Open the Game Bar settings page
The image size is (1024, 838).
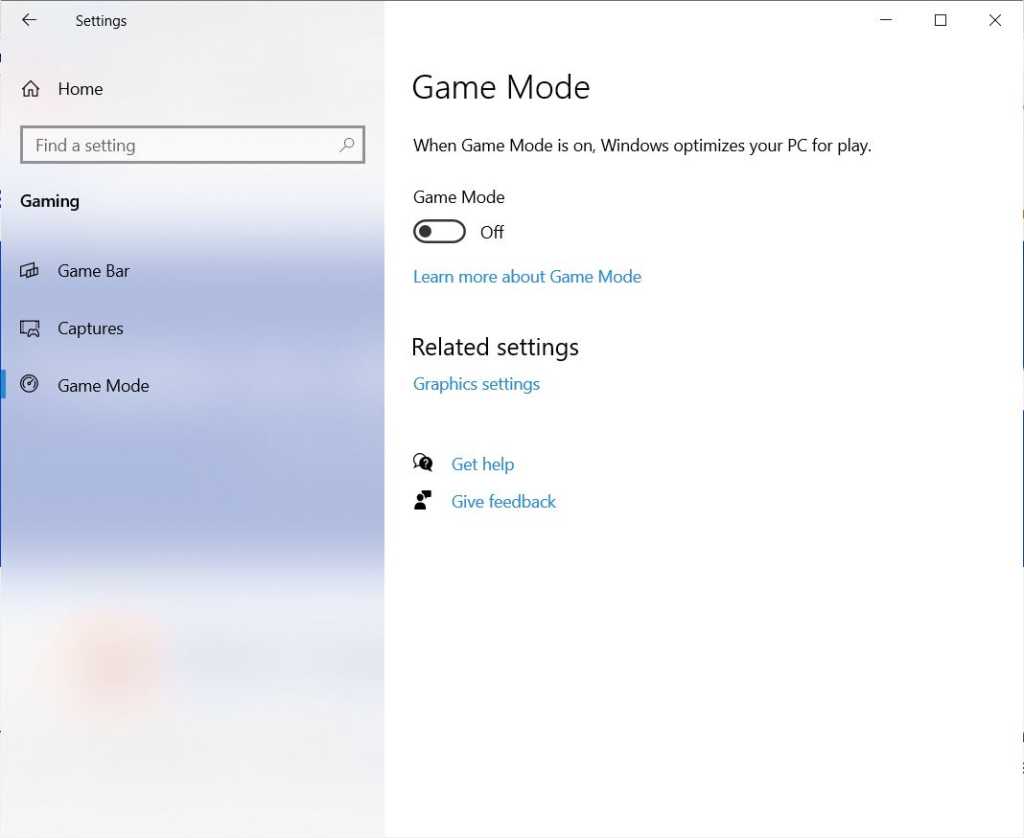tap(93, 270)
